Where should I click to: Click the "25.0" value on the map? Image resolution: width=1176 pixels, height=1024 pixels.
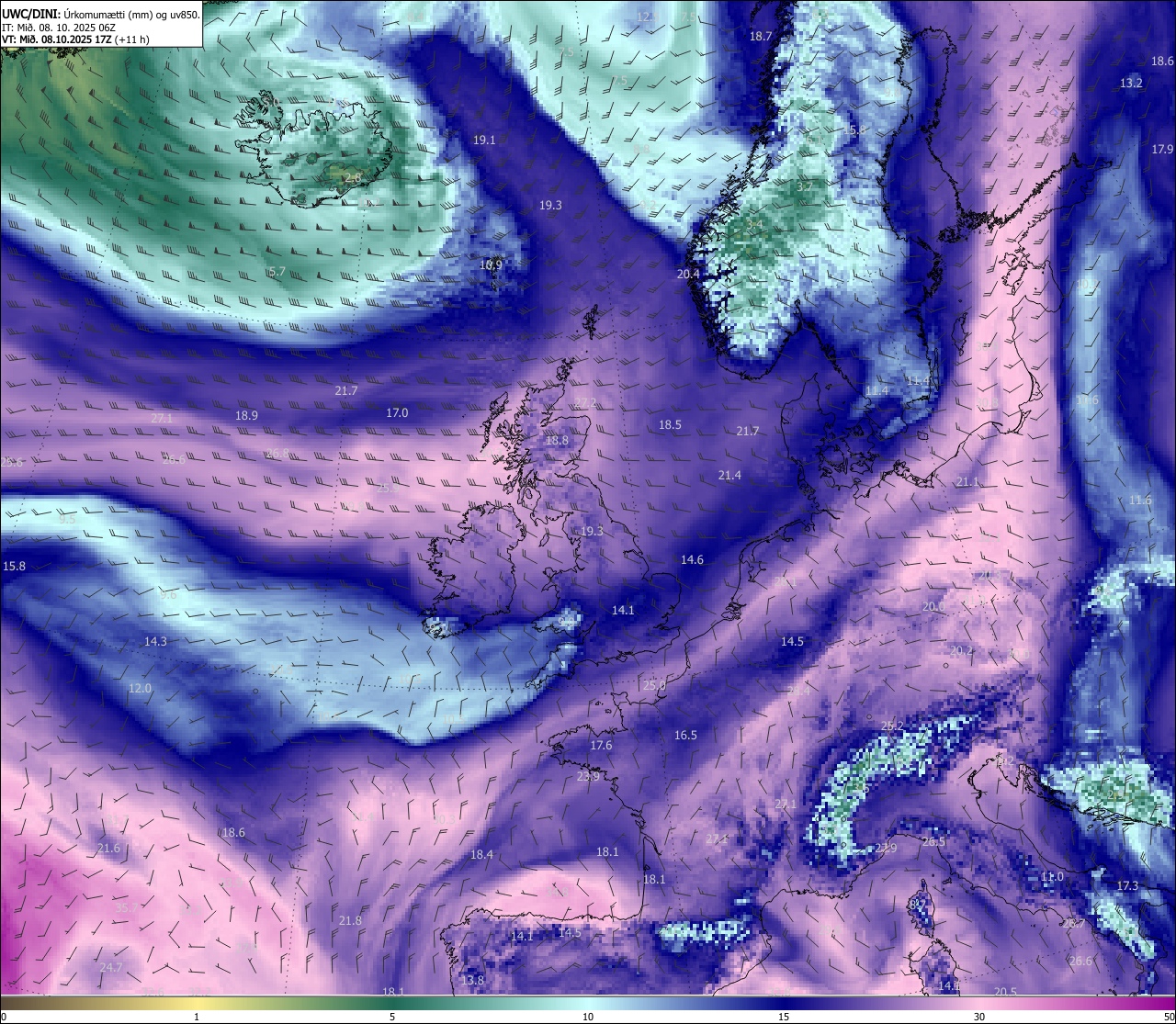[654, 686]
